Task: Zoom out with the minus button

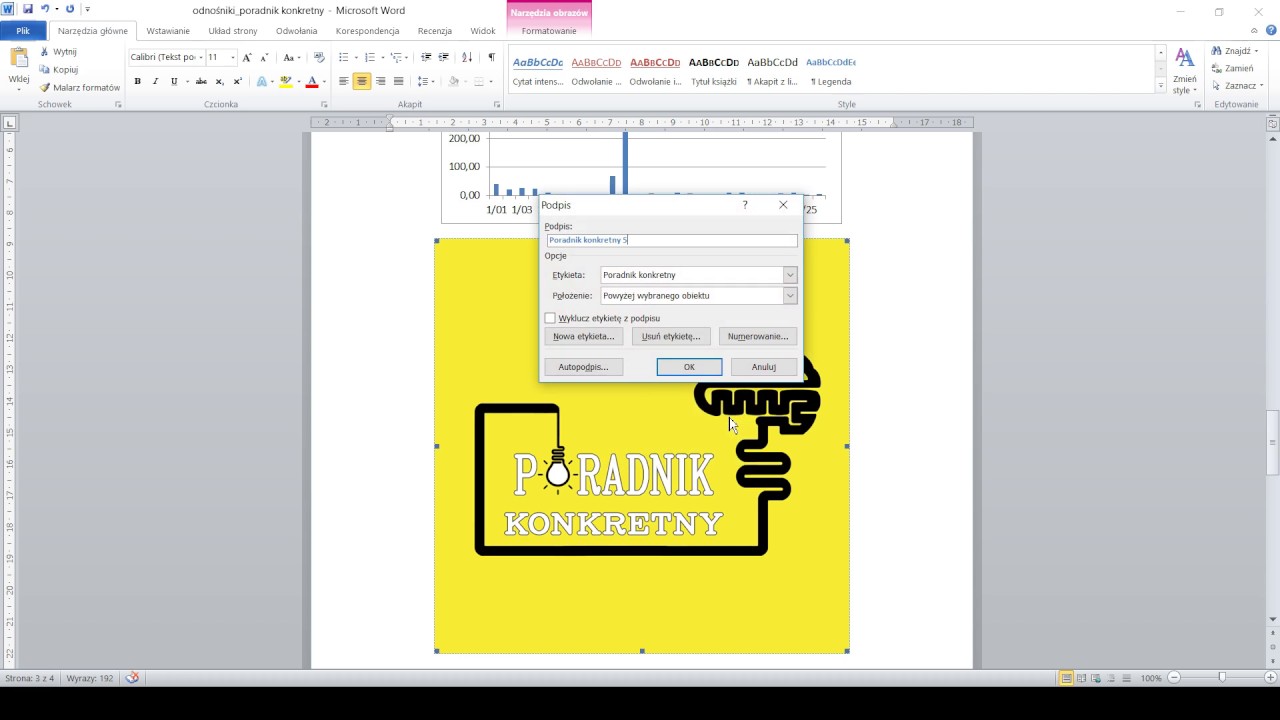Action: (x=1175, y=678)
